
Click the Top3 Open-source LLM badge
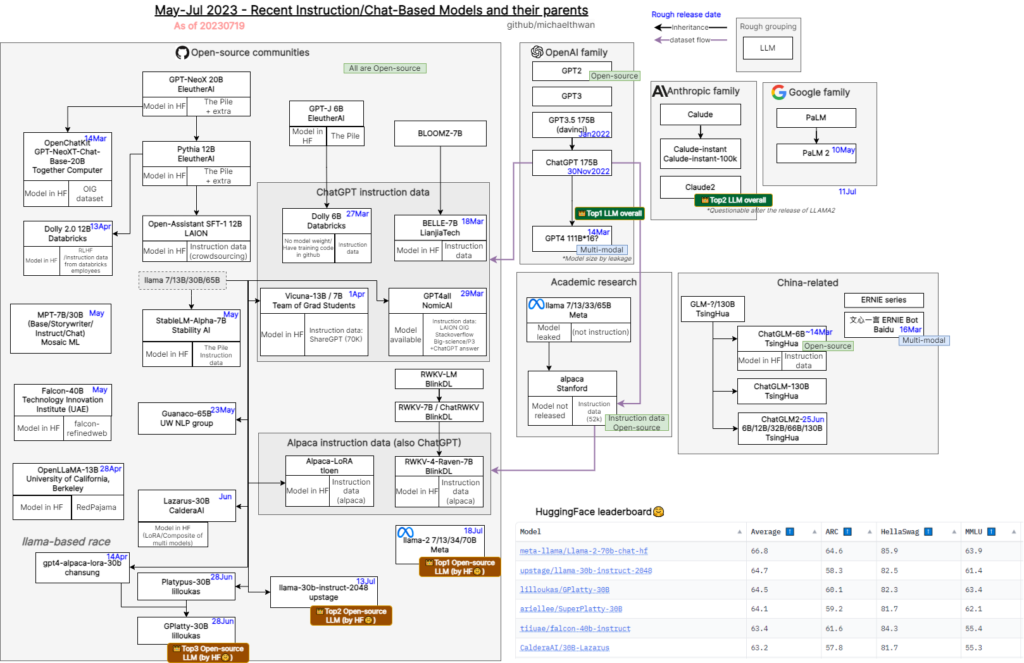tap(208, 653)
